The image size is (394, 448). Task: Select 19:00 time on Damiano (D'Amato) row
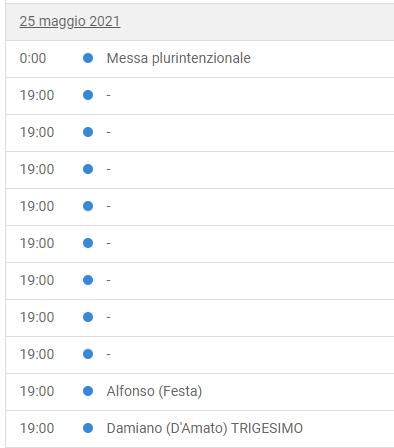pos(37,428)
